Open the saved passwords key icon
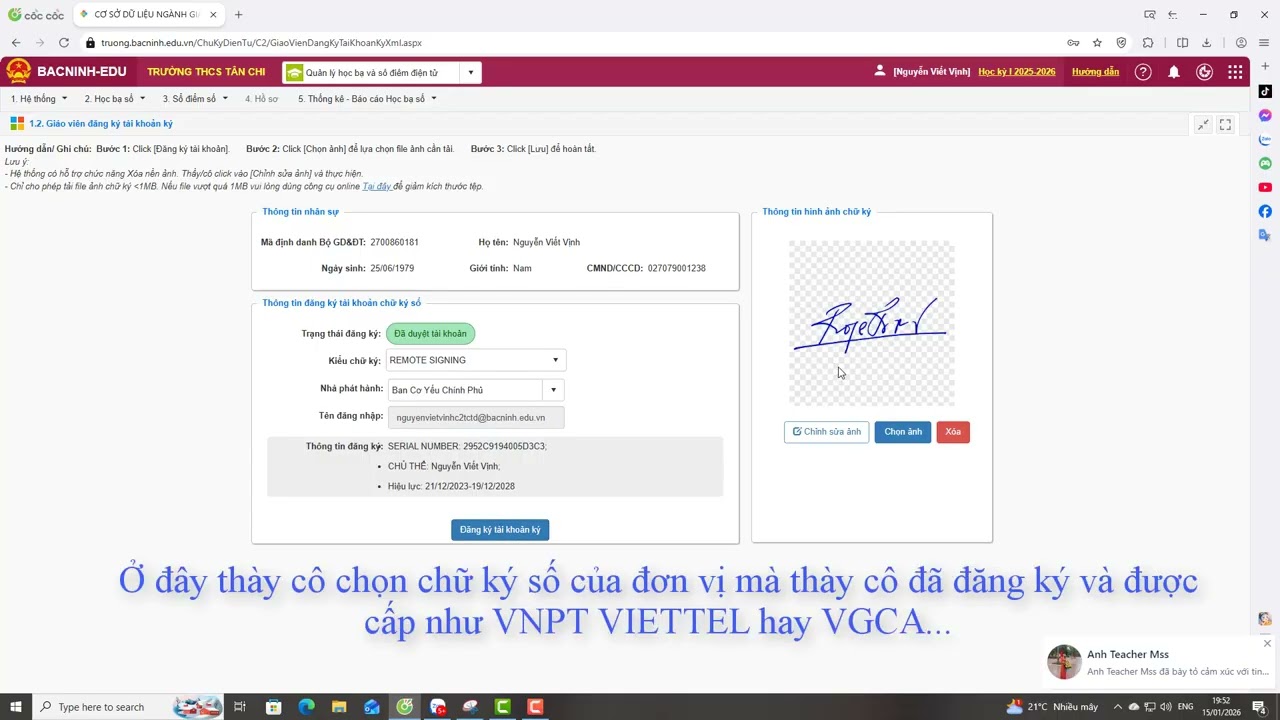The image size is (1280, 720). [1073, 43]
